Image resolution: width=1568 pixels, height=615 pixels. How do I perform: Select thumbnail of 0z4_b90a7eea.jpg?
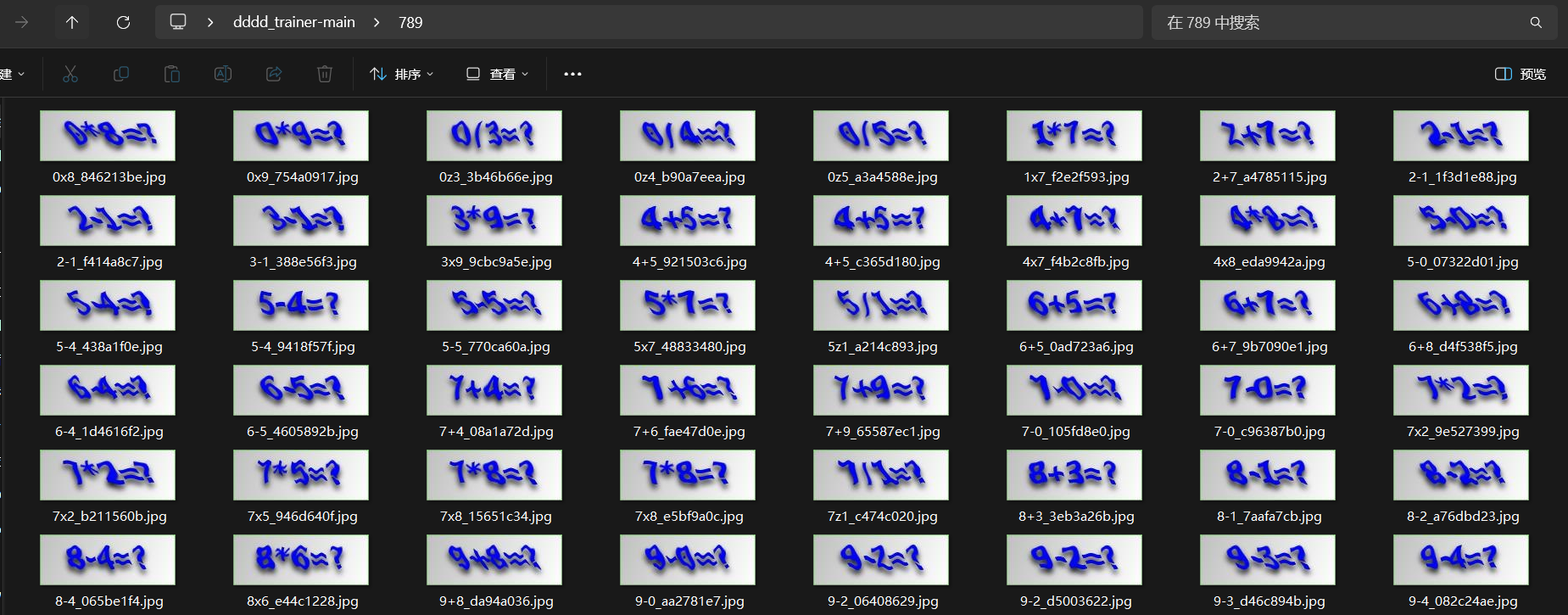[x=688, y=136]
